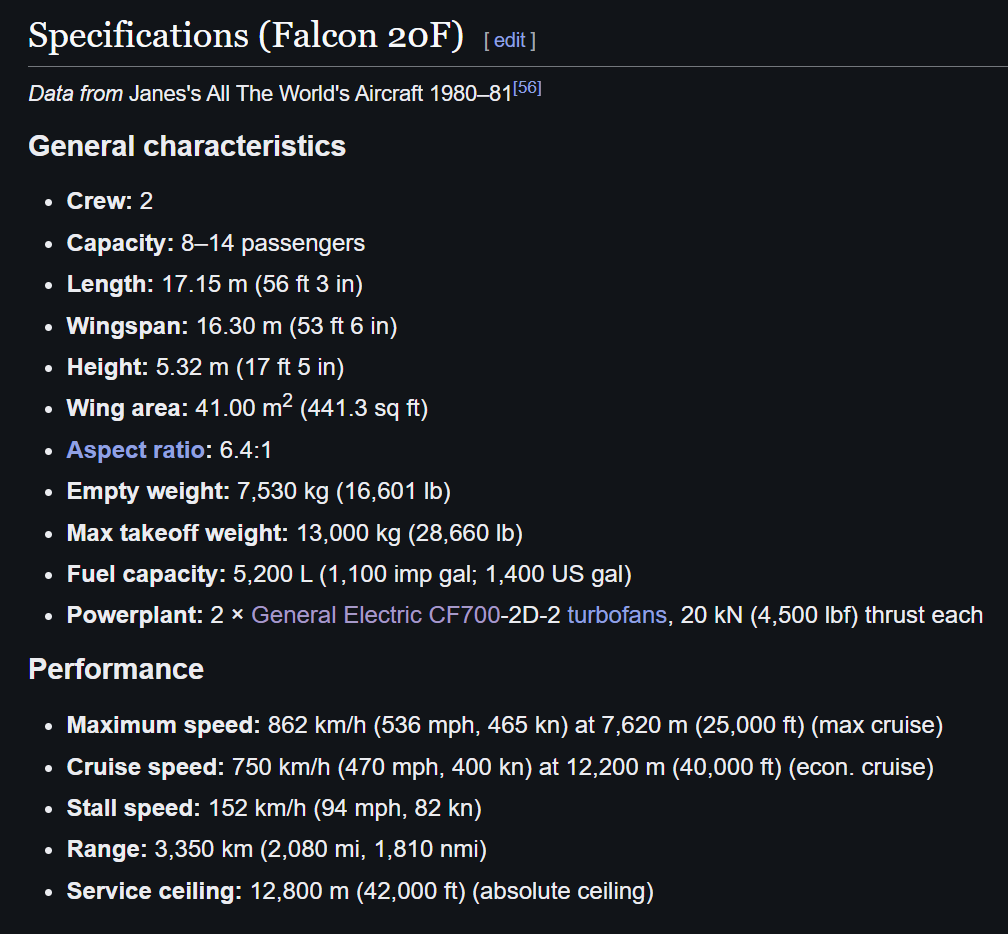Click the Performance subheading
Viewport: 1008px width, 934px height.
(x=116, y=669)
